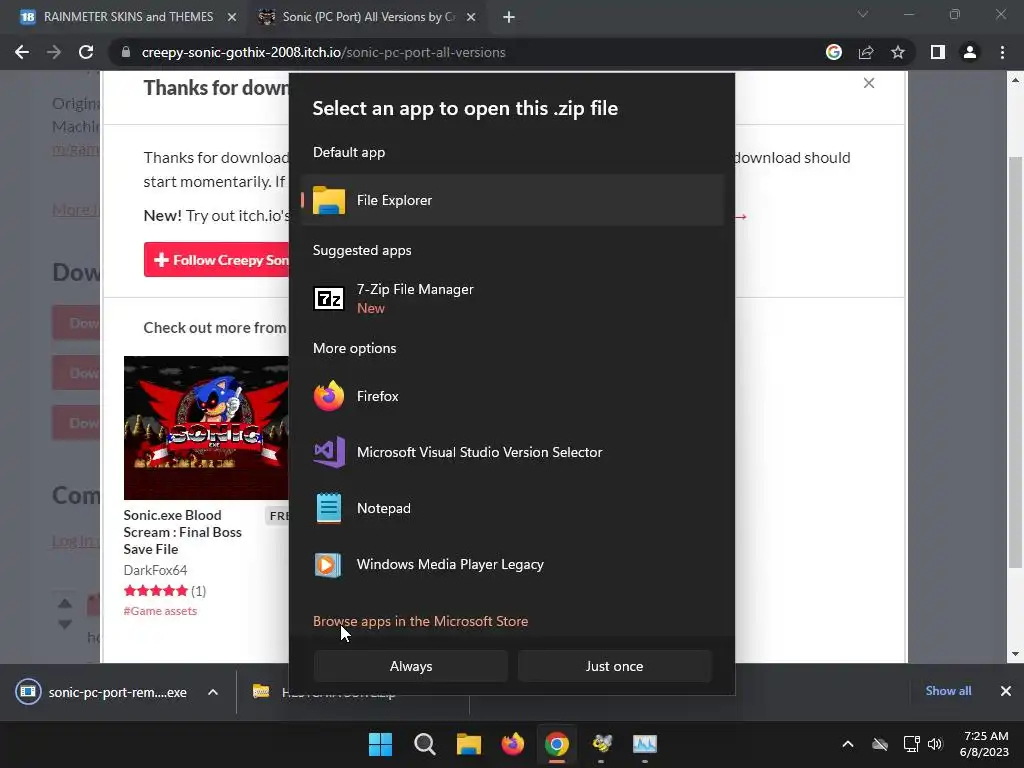Click the #Game assets tag
The image size is (1024, 768).
(x=160, y=611)
